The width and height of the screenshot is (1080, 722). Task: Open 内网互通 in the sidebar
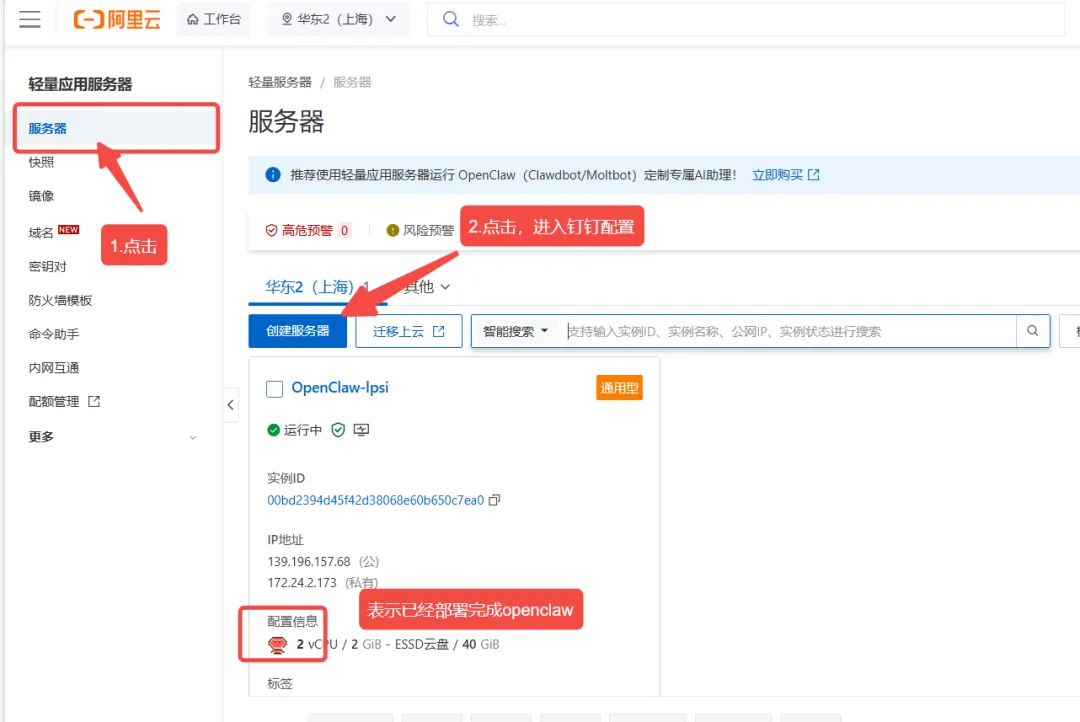point(54,367)
